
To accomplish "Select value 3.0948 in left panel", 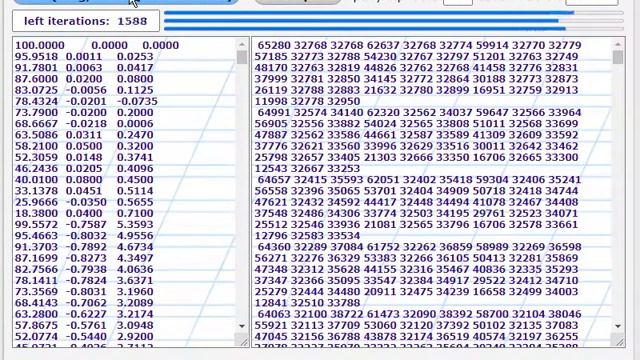I will pos(135,326).
